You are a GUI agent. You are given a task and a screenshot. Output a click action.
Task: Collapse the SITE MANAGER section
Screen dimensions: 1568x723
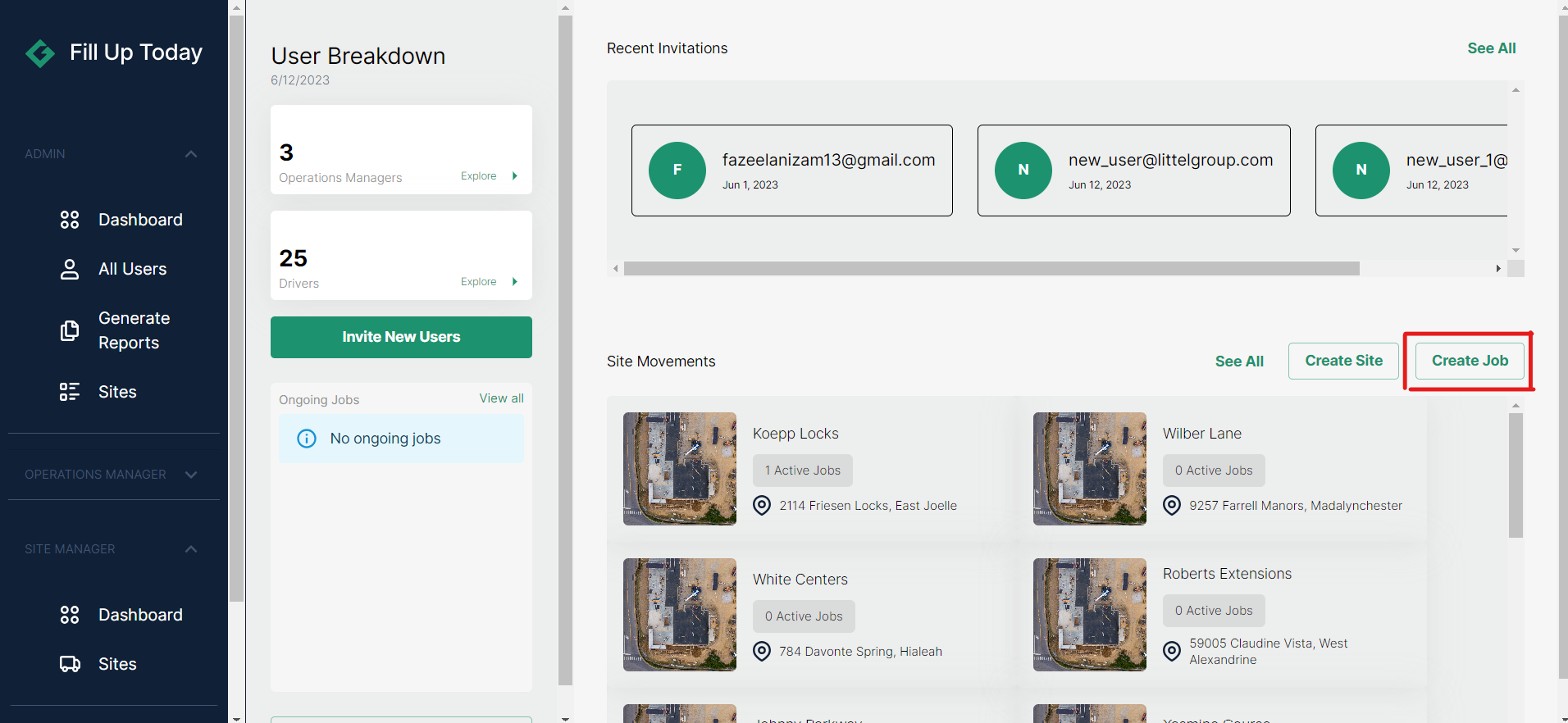pos(191,549)
